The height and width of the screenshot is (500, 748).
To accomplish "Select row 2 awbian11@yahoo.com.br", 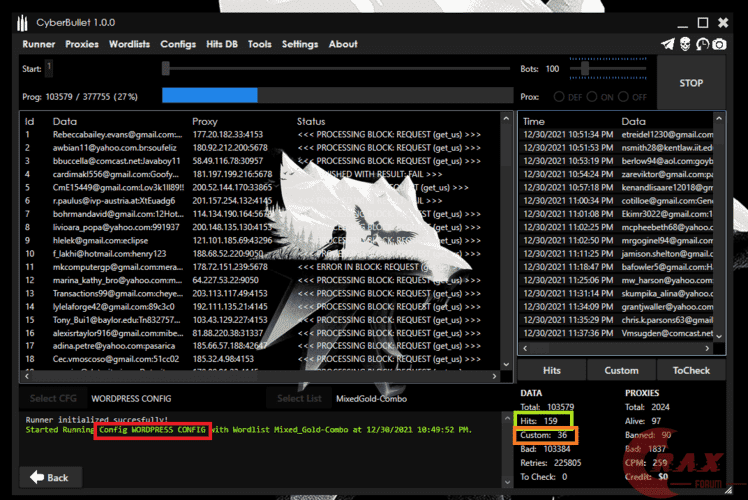I will point(260,148).
